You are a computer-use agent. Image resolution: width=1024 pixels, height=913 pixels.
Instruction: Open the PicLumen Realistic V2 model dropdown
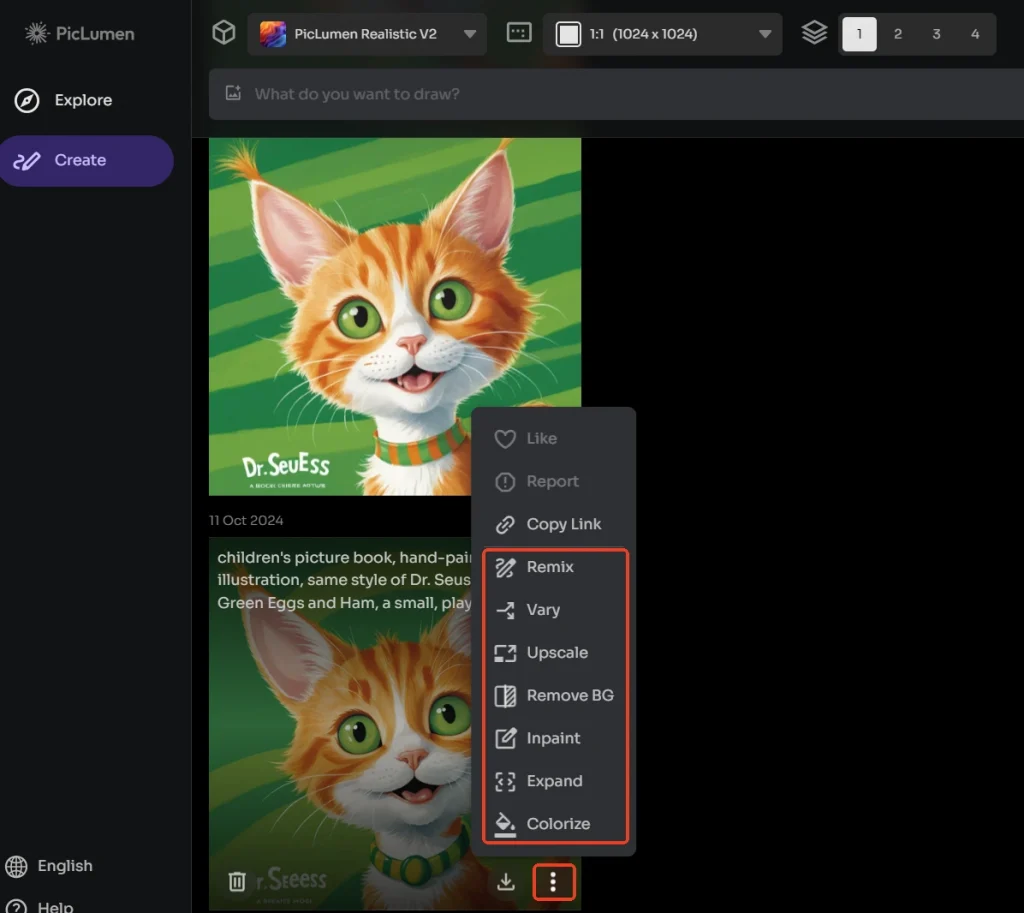[x=367, y=33]
